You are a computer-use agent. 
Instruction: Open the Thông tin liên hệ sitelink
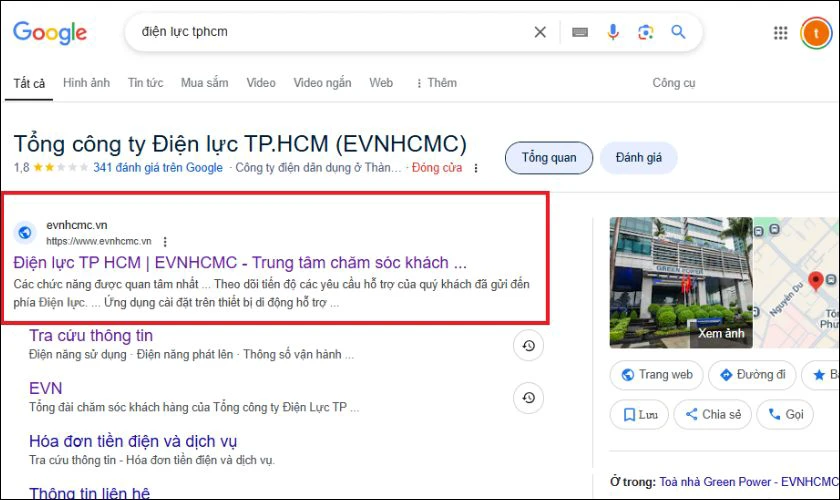coord(89,492)
